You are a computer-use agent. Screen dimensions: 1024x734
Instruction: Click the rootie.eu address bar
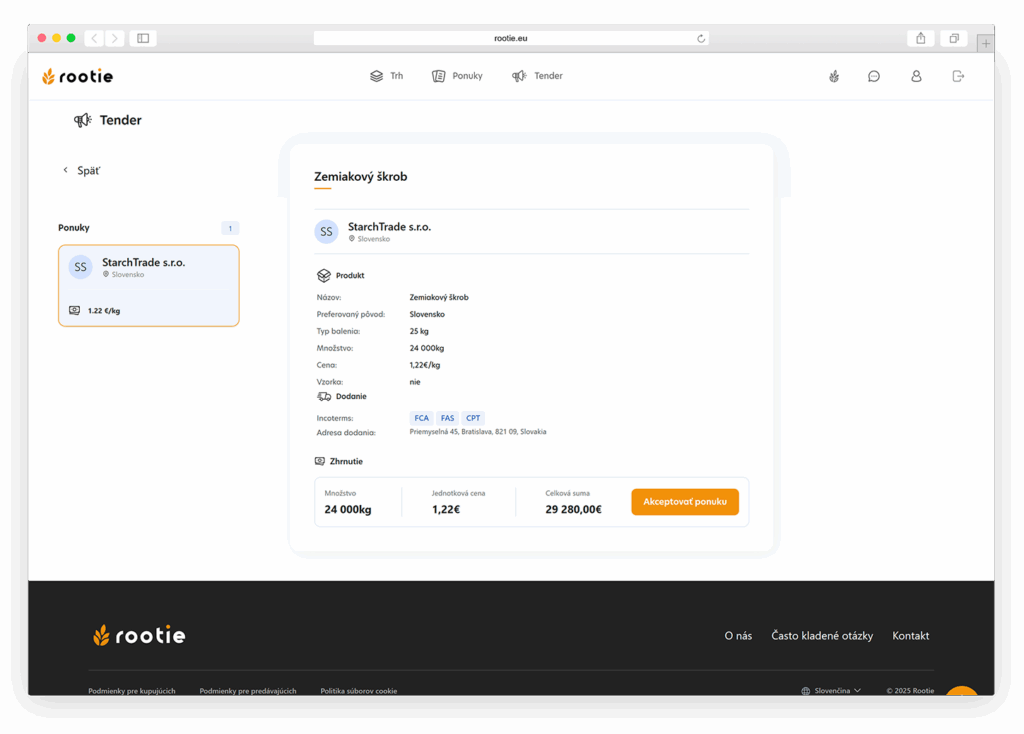click(510, 38)
